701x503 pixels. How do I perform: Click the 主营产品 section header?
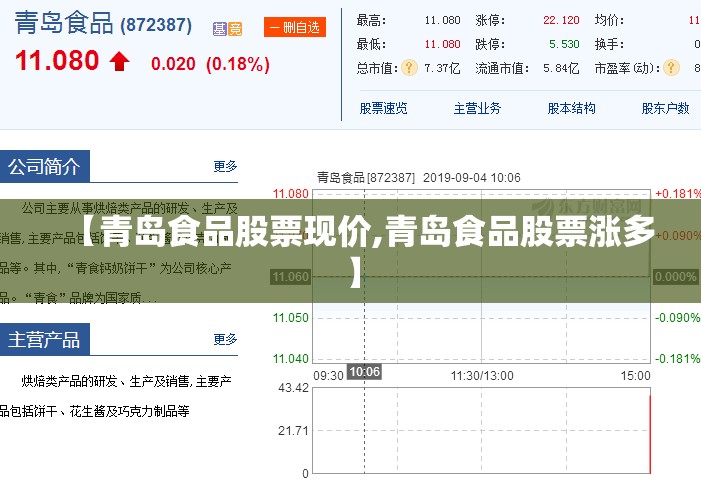click(45, 339)
